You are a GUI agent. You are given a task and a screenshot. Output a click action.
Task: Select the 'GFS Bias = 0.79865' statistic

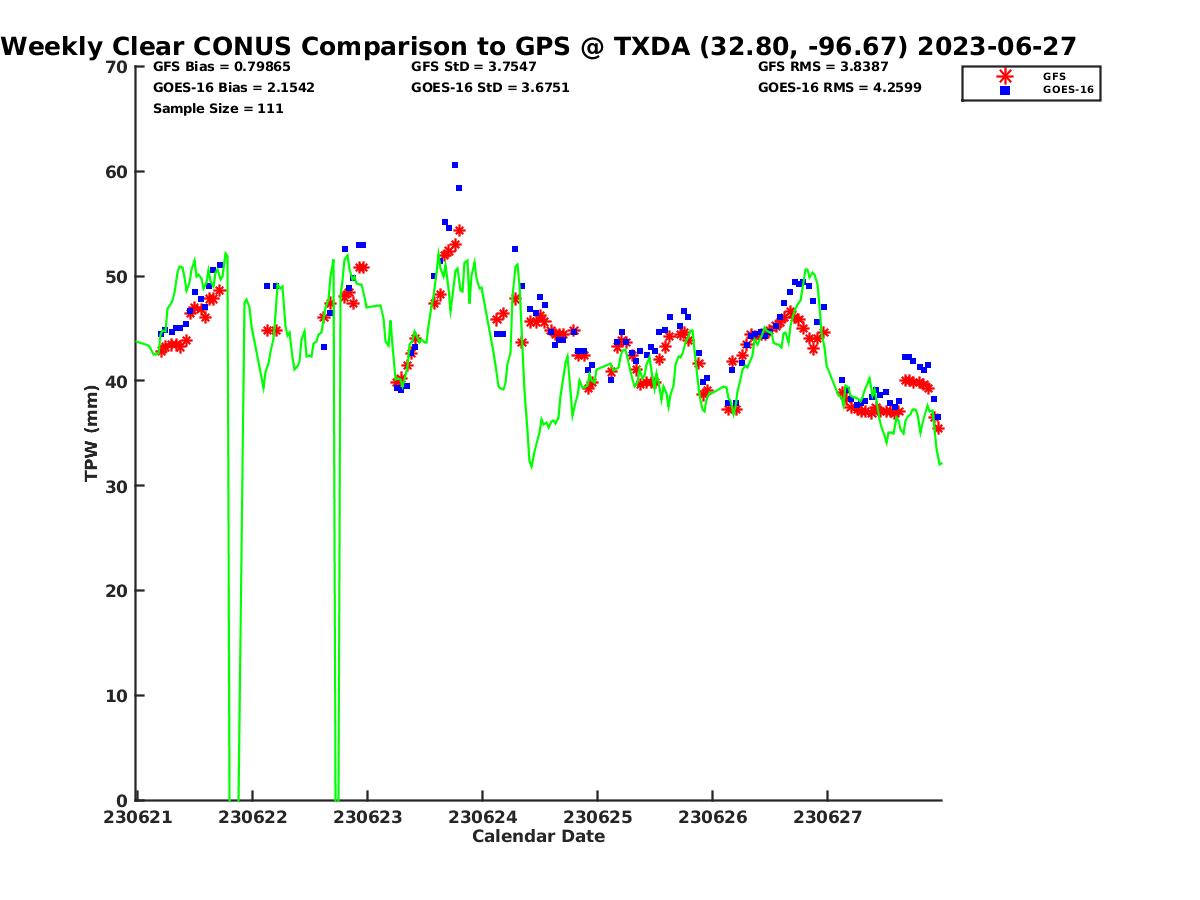point(221,67)
